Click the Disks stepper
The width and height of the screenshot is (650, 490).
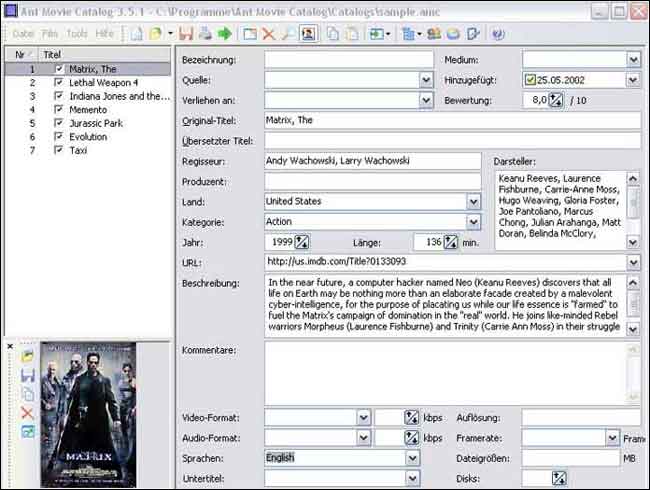click(559, 478)
